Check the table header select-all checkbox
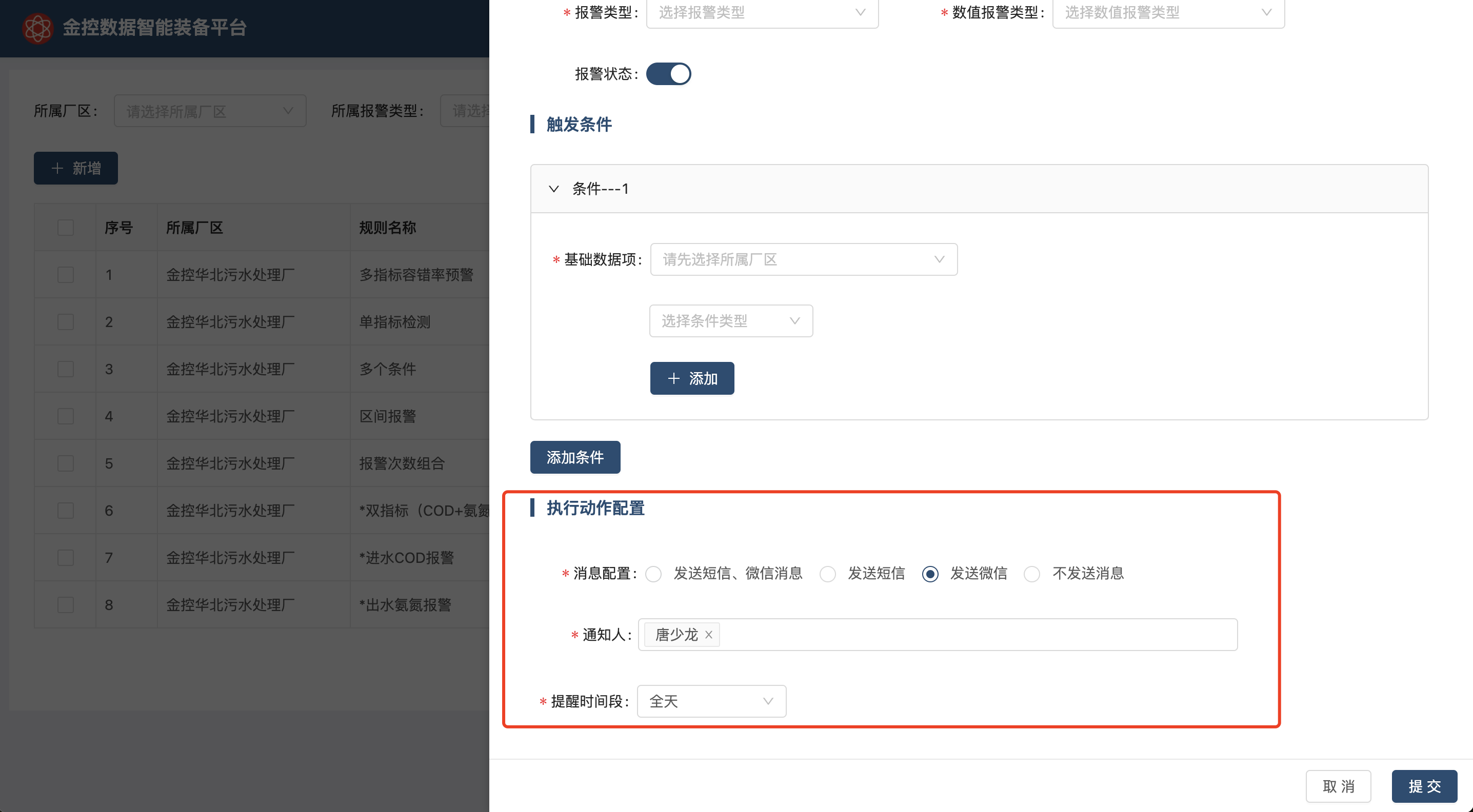1473x812 pixels. point(66,228)
